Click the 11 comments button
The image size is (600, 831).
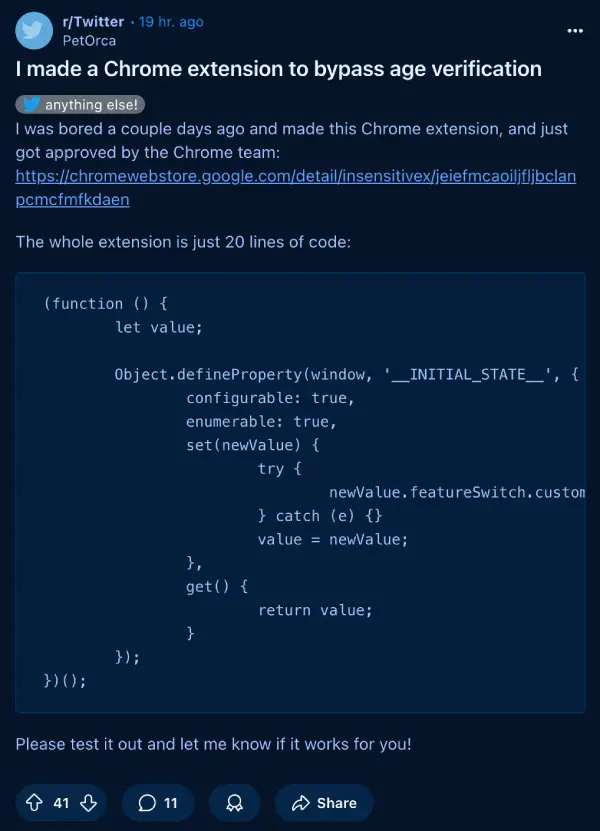click(157, 803)
